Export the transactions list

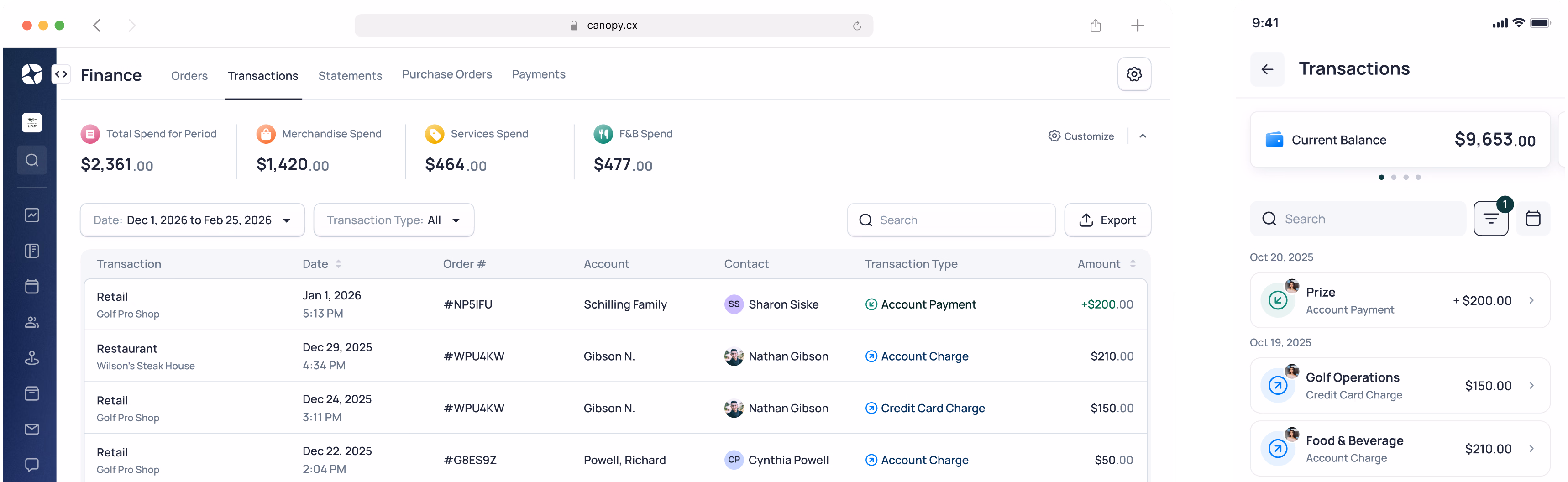1107,220
